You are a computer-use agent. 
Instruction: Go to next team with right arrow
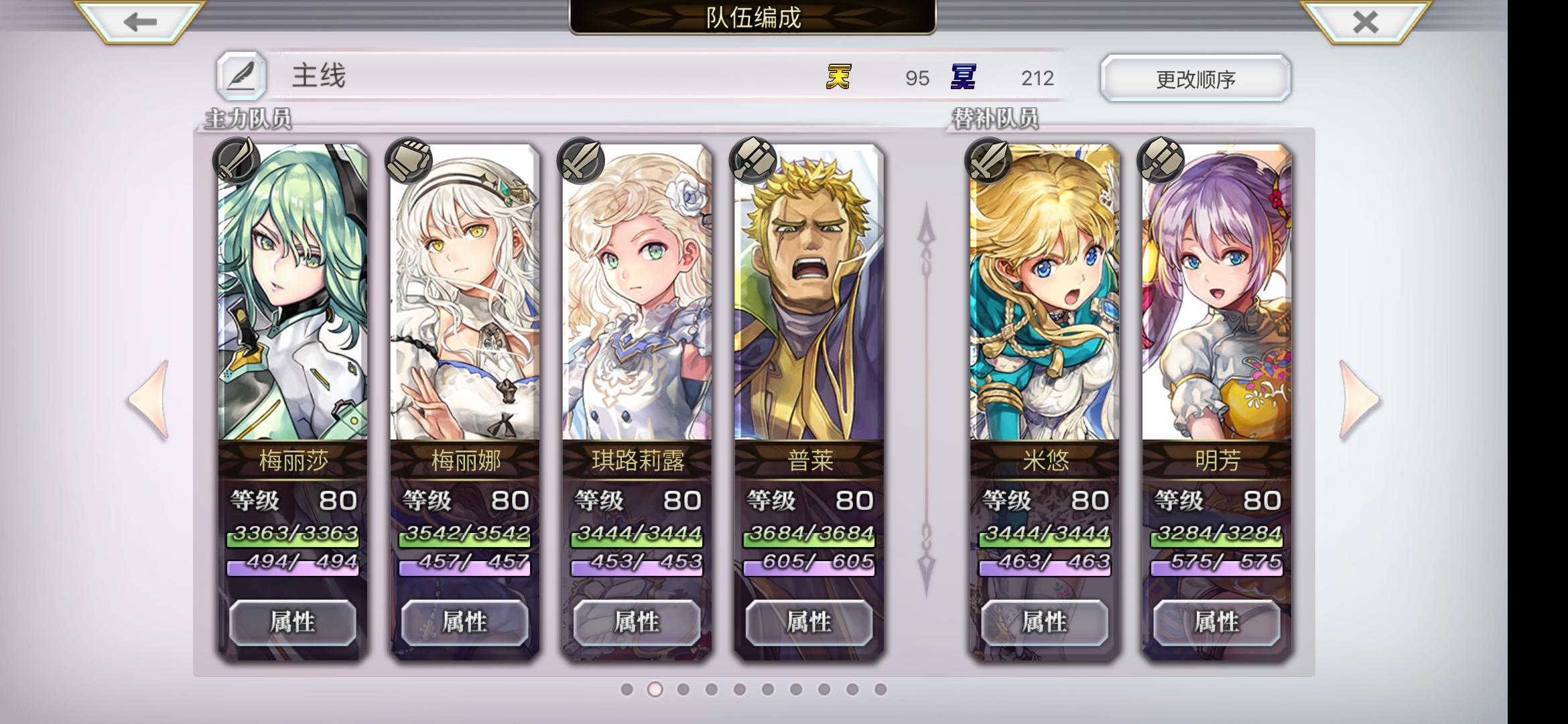coord(1359,400)
